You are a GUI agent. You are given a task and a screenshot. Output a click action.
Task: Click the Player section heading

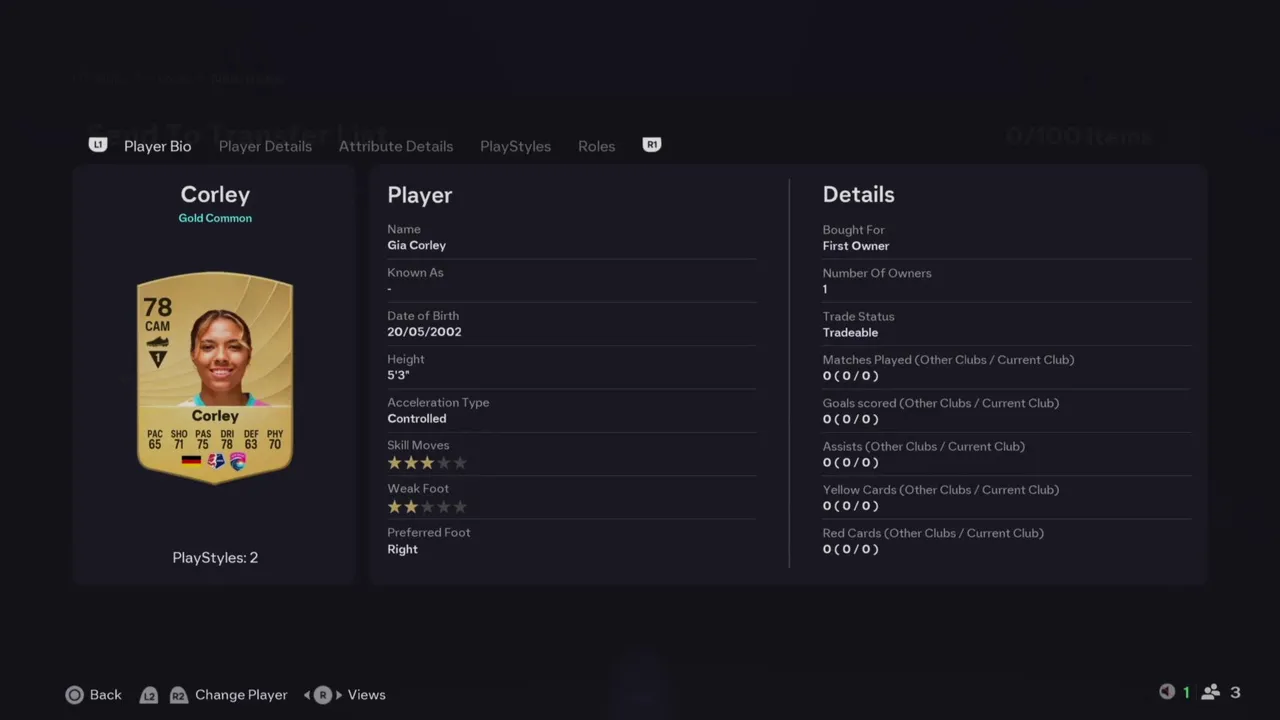(x=420, y=196)
